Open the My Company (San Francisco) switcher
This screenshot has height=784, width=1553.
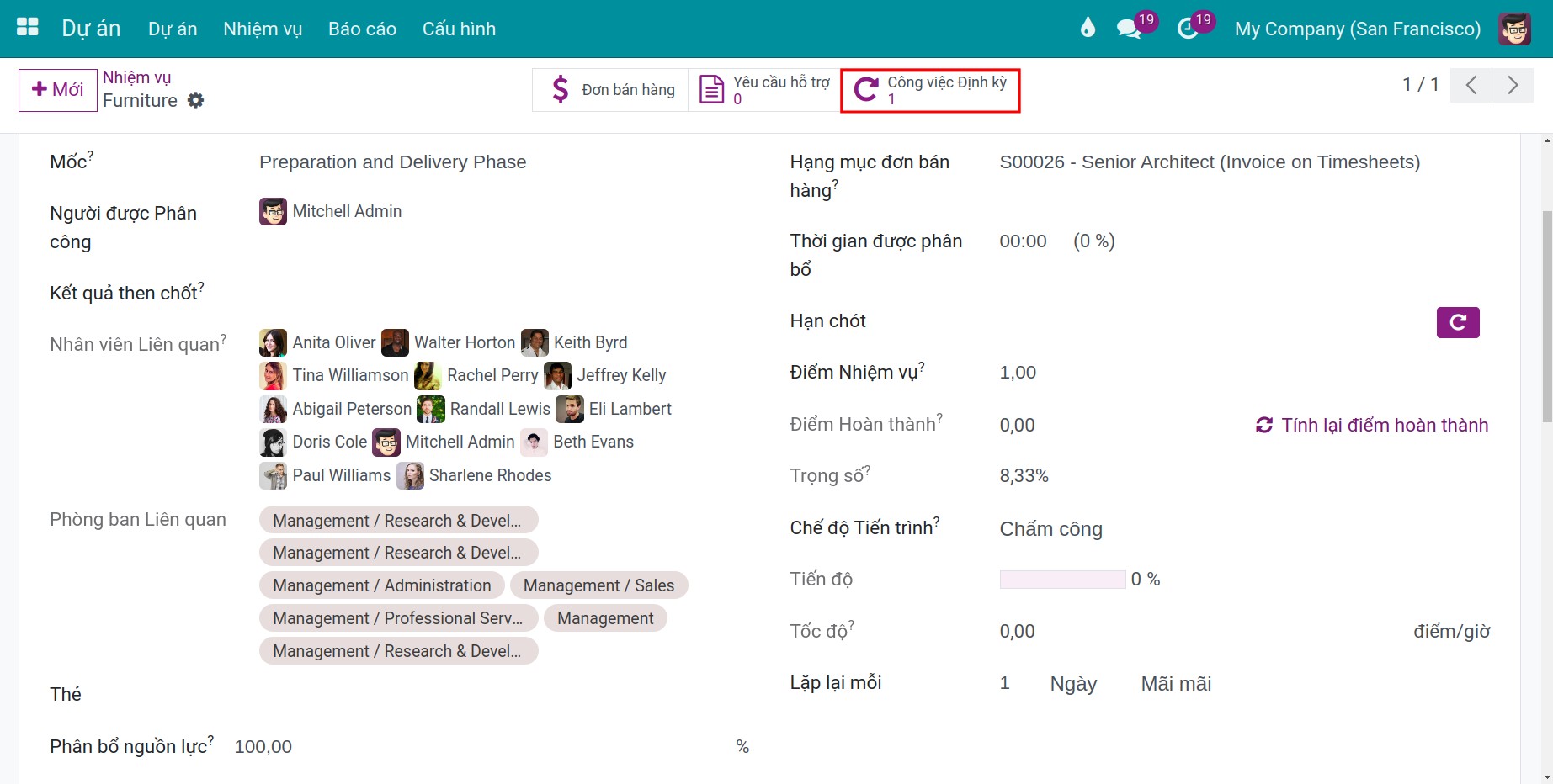(x=1357, y=29)
